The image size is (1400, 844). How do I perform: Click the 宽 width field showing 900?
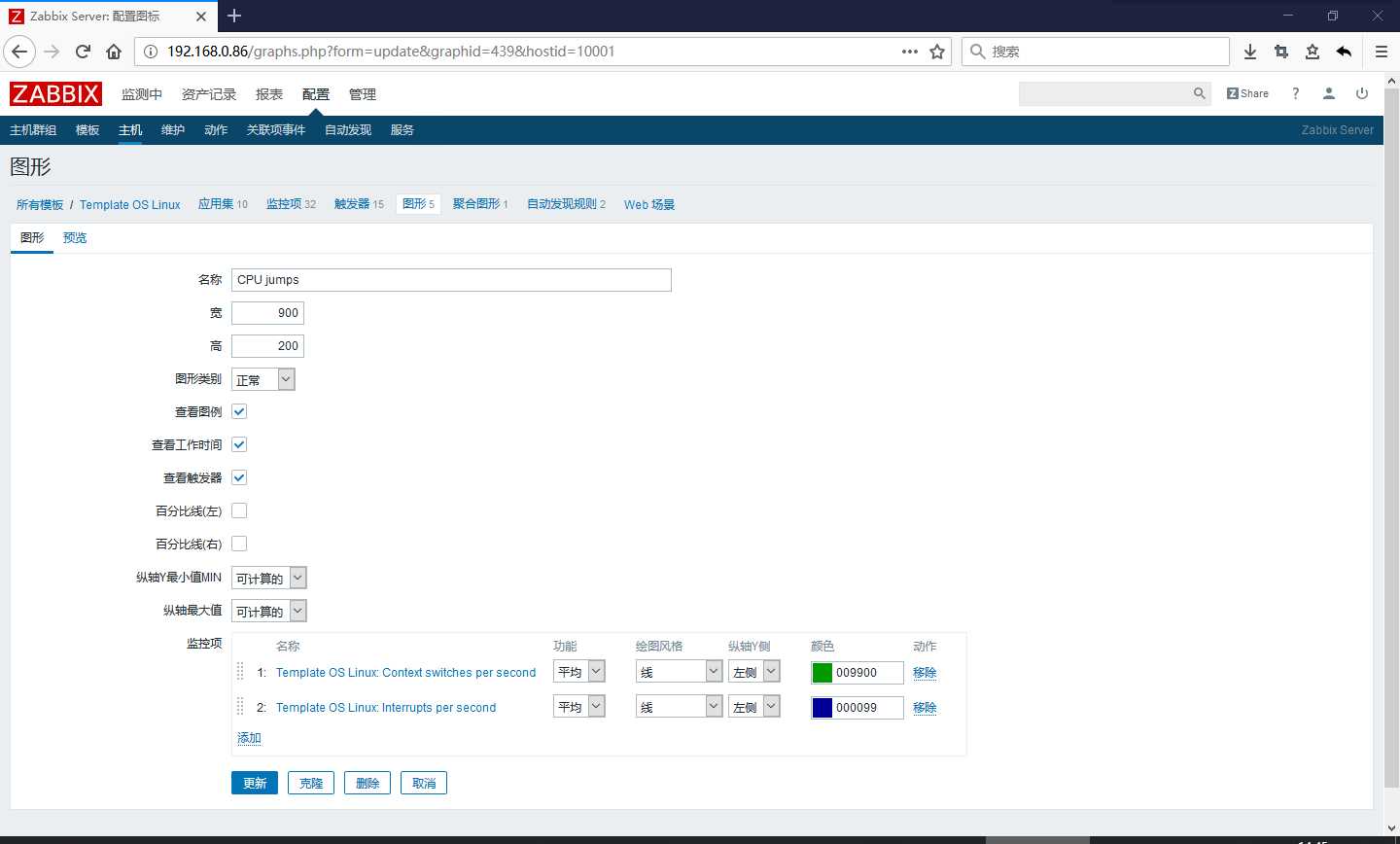point(268,313)
